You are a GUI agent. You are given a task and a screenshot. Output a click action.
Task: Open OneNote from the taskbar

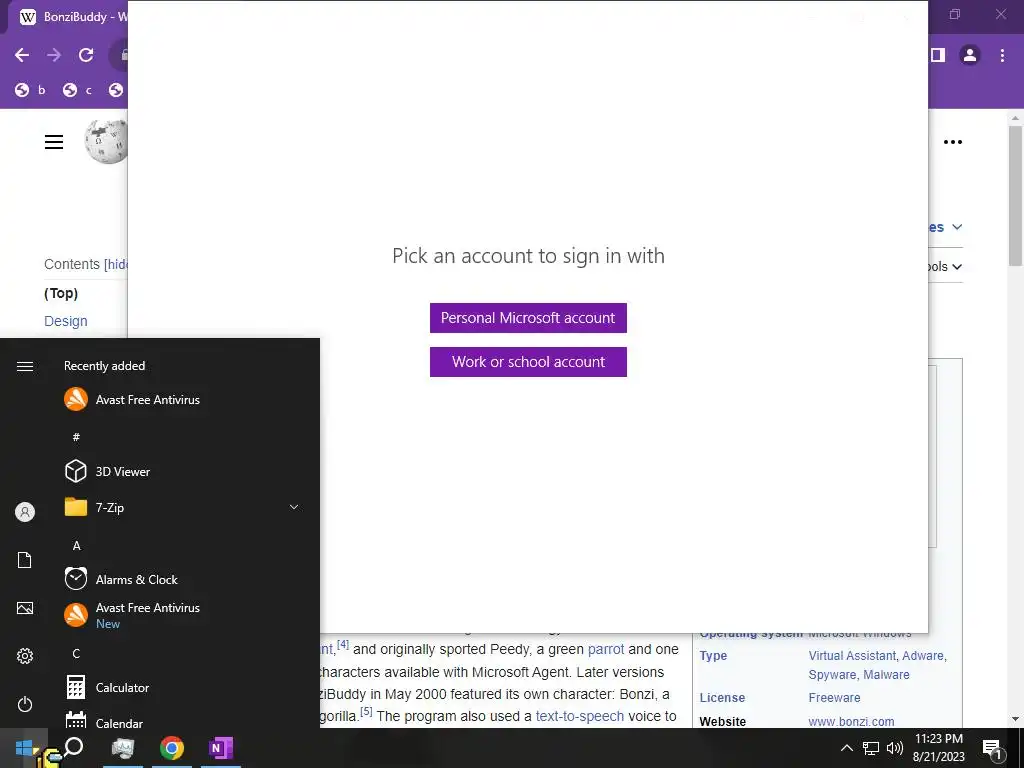point(221,748)
